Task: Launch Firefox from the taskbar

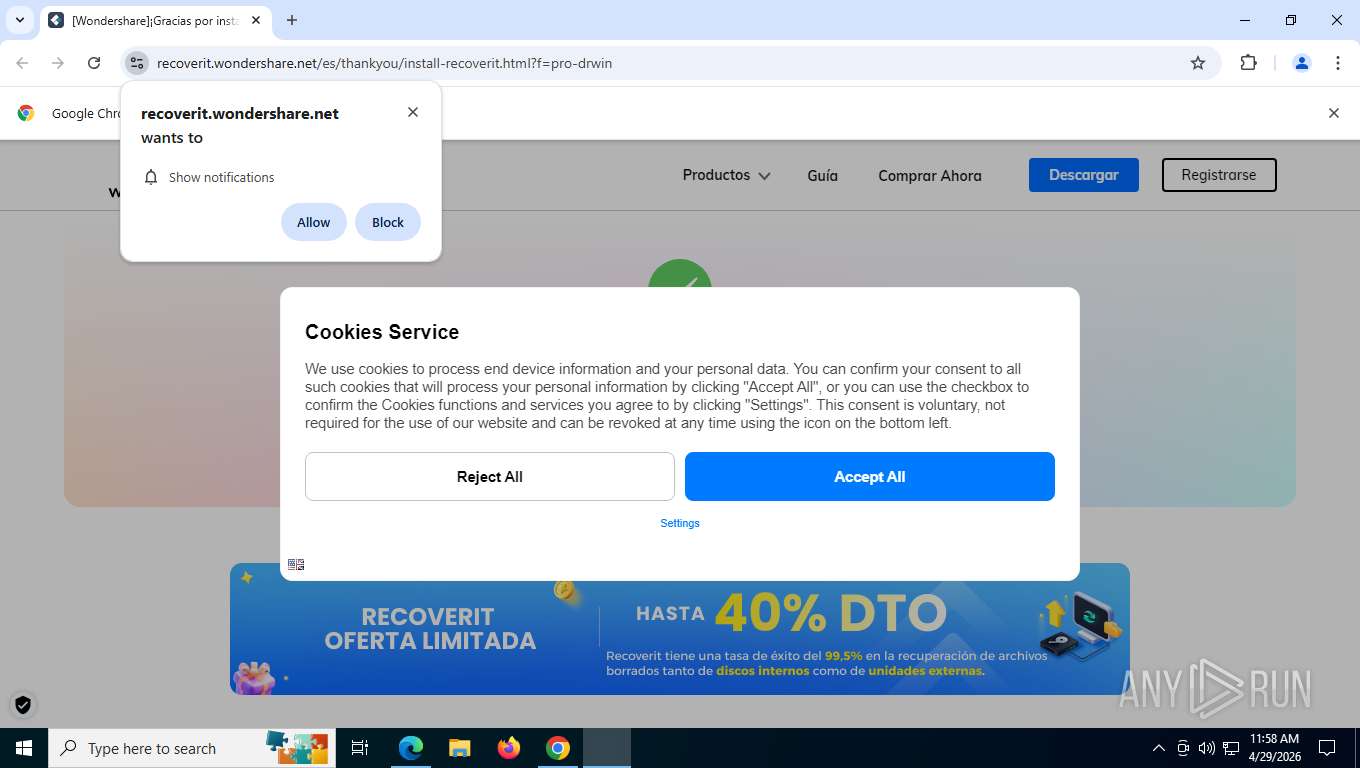Action: pyautogui.click(x=509, y=748)
